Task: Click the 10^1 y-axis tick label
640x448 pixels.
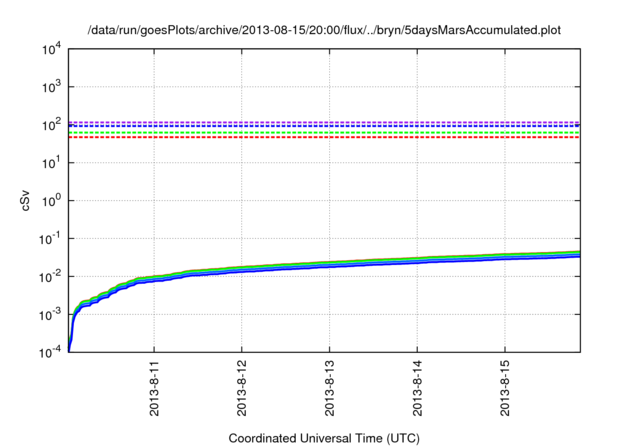Action: 52,163
